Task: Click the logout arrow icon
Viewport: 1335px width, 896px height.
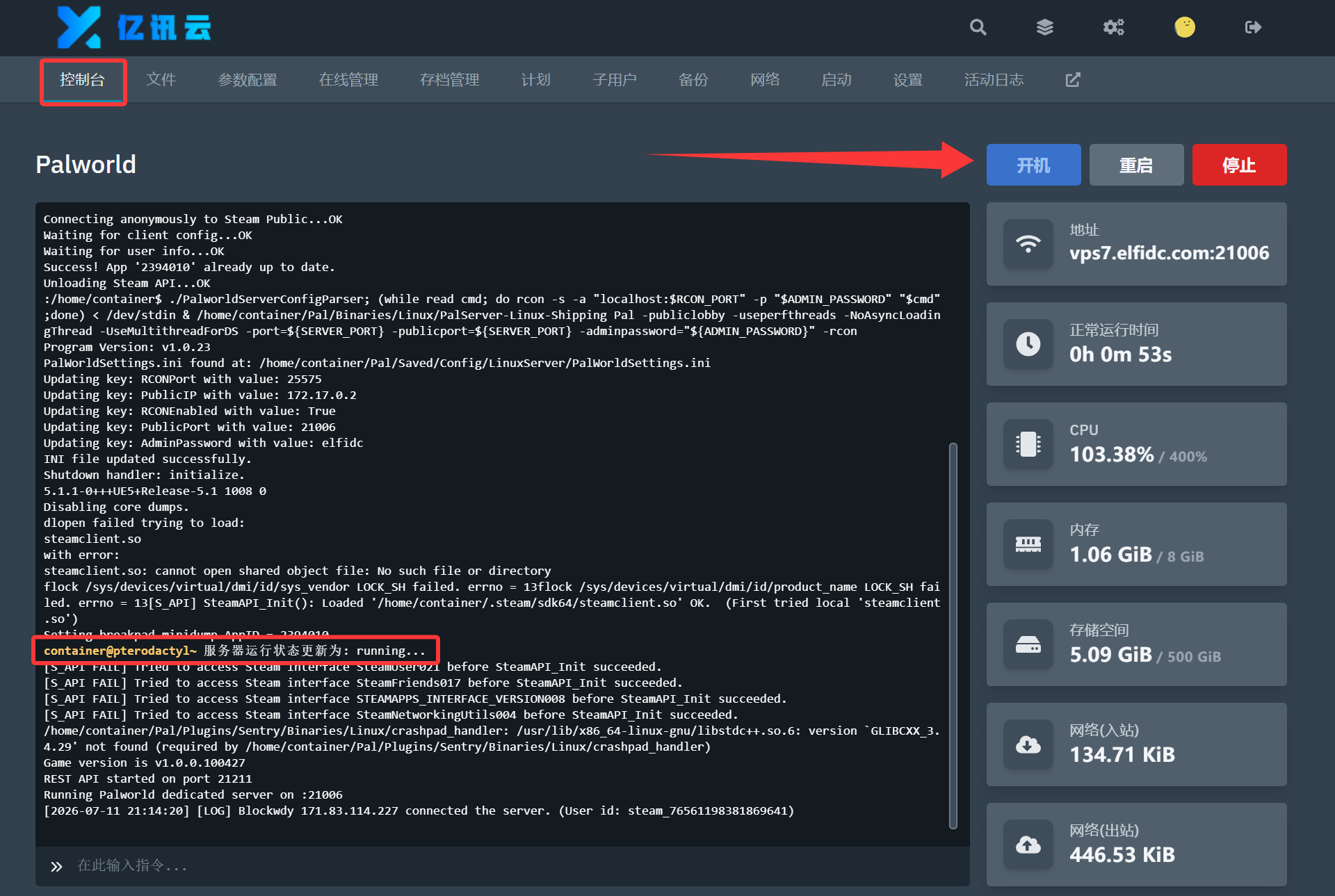Action: tap(1253, 27)
